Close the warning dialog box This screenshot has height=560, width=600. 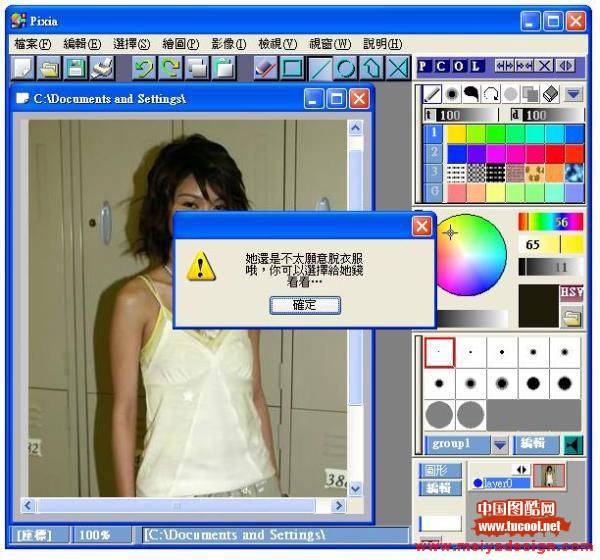pyautogui.click(x=422, y=226)
